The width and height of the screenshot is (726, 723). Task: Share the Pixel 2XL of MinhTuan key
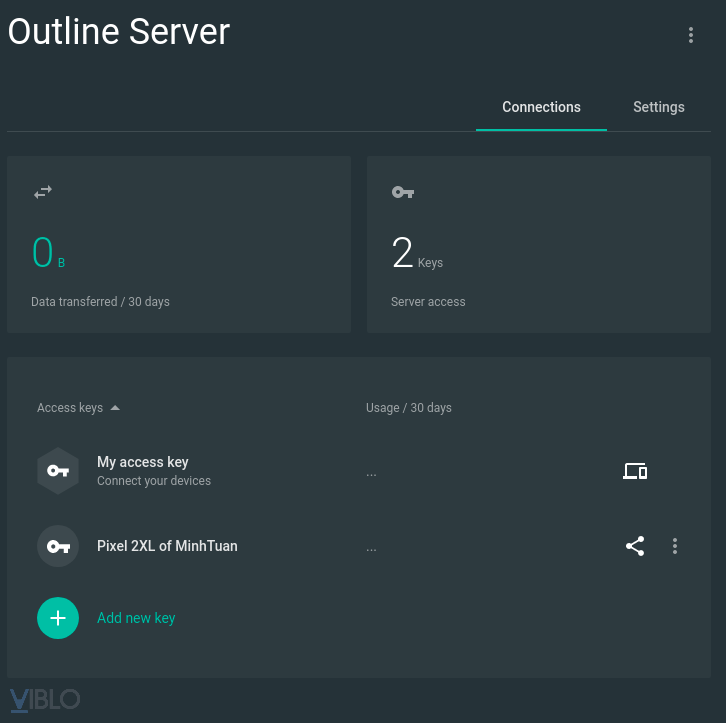click(635, 546)
